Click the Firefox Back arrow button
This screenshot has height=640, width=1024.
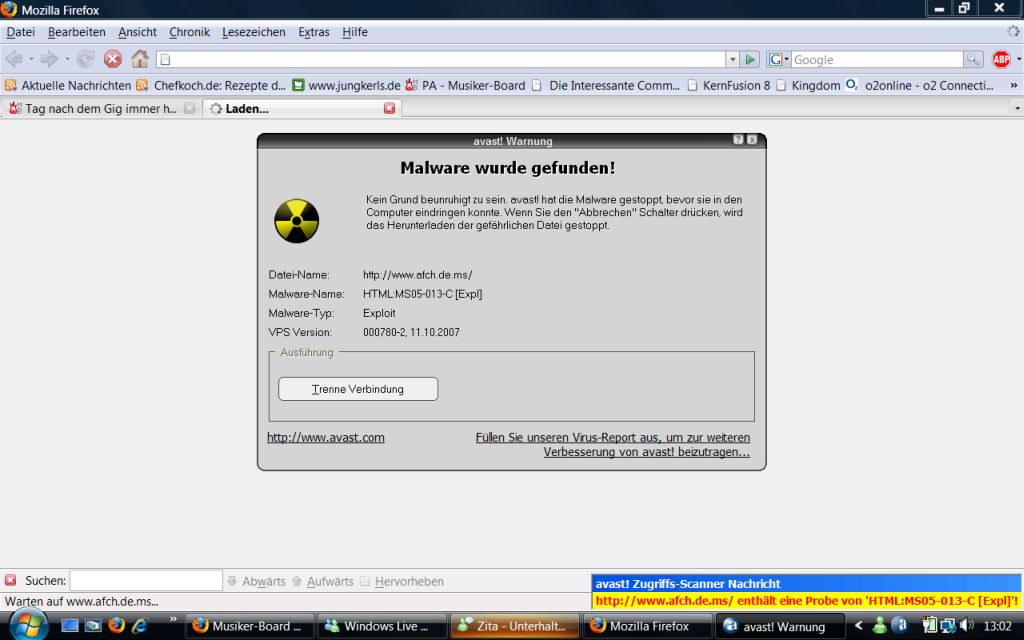click(13, 59)
